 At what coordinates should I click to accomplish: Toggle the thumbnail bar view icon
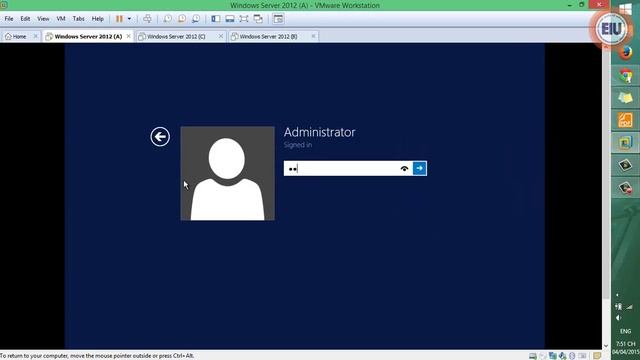230,19
